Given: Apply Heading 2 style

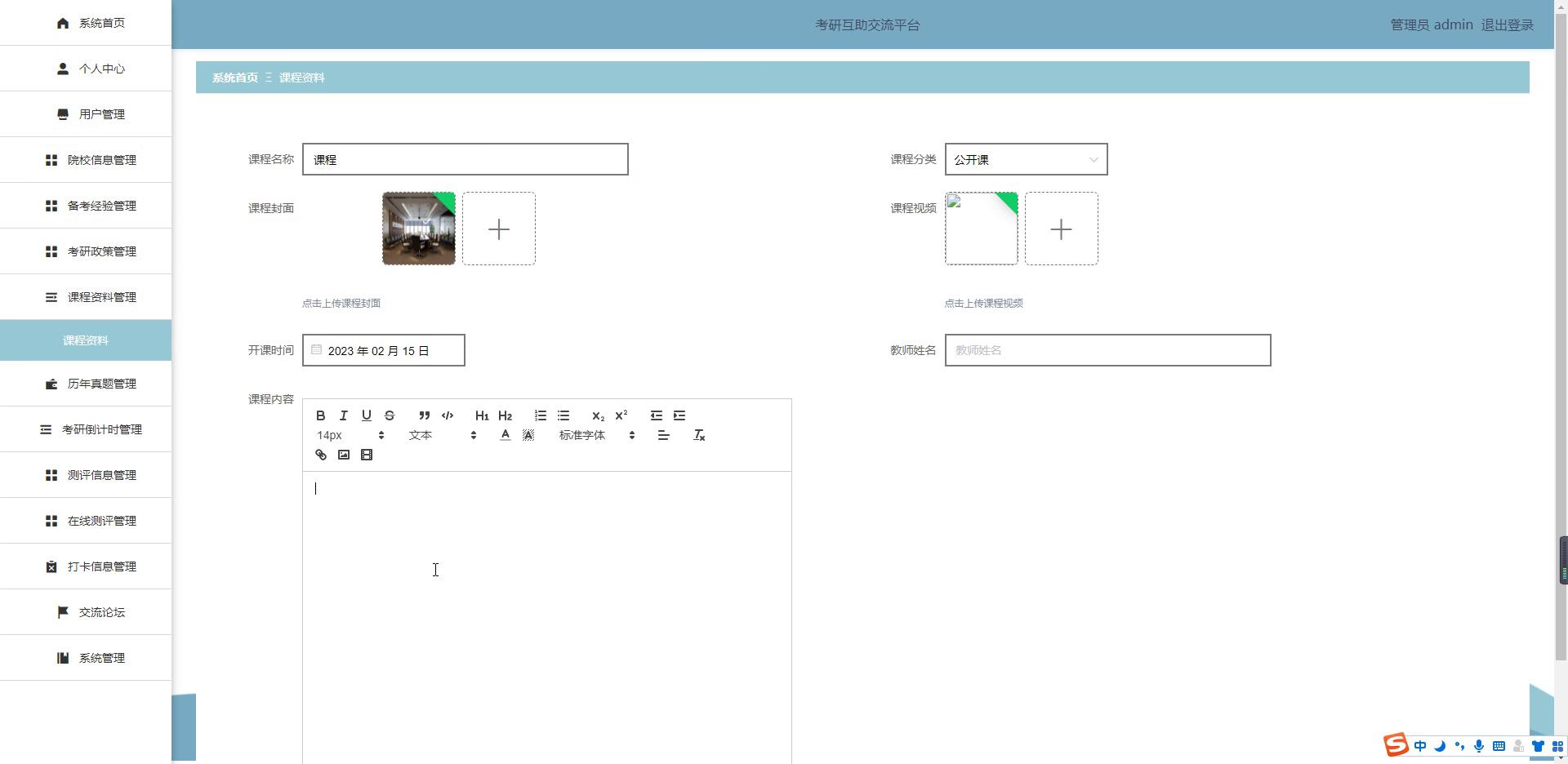Looking at the screenshot, I should tap(505, 415).
